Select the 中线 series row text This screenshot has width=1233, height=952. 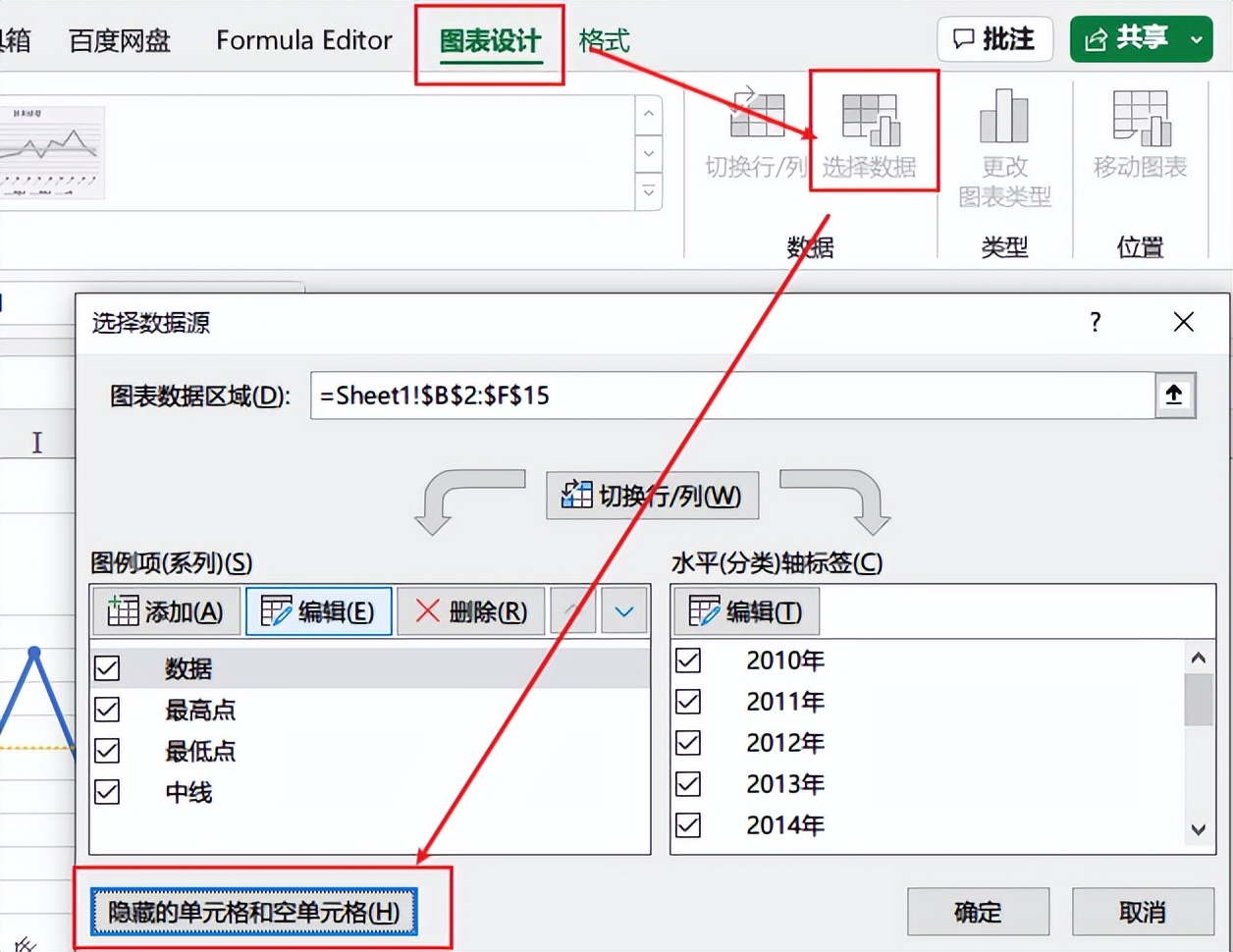pos(188,792)
